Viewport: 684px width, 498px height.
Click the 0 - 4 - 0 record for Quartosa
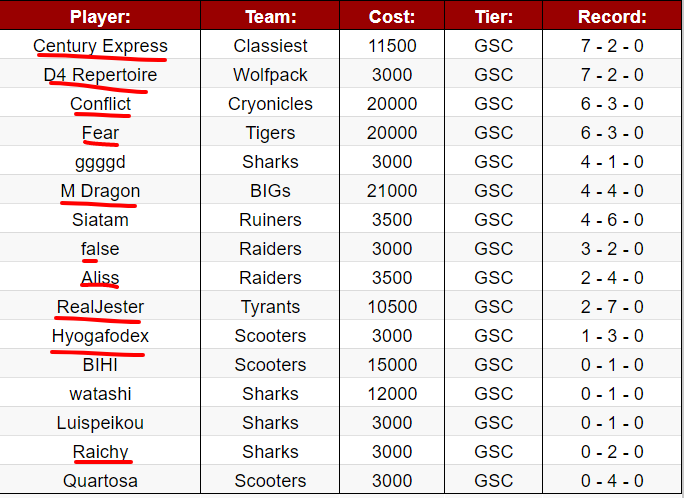pyautogui.click(x=612, y=481)
